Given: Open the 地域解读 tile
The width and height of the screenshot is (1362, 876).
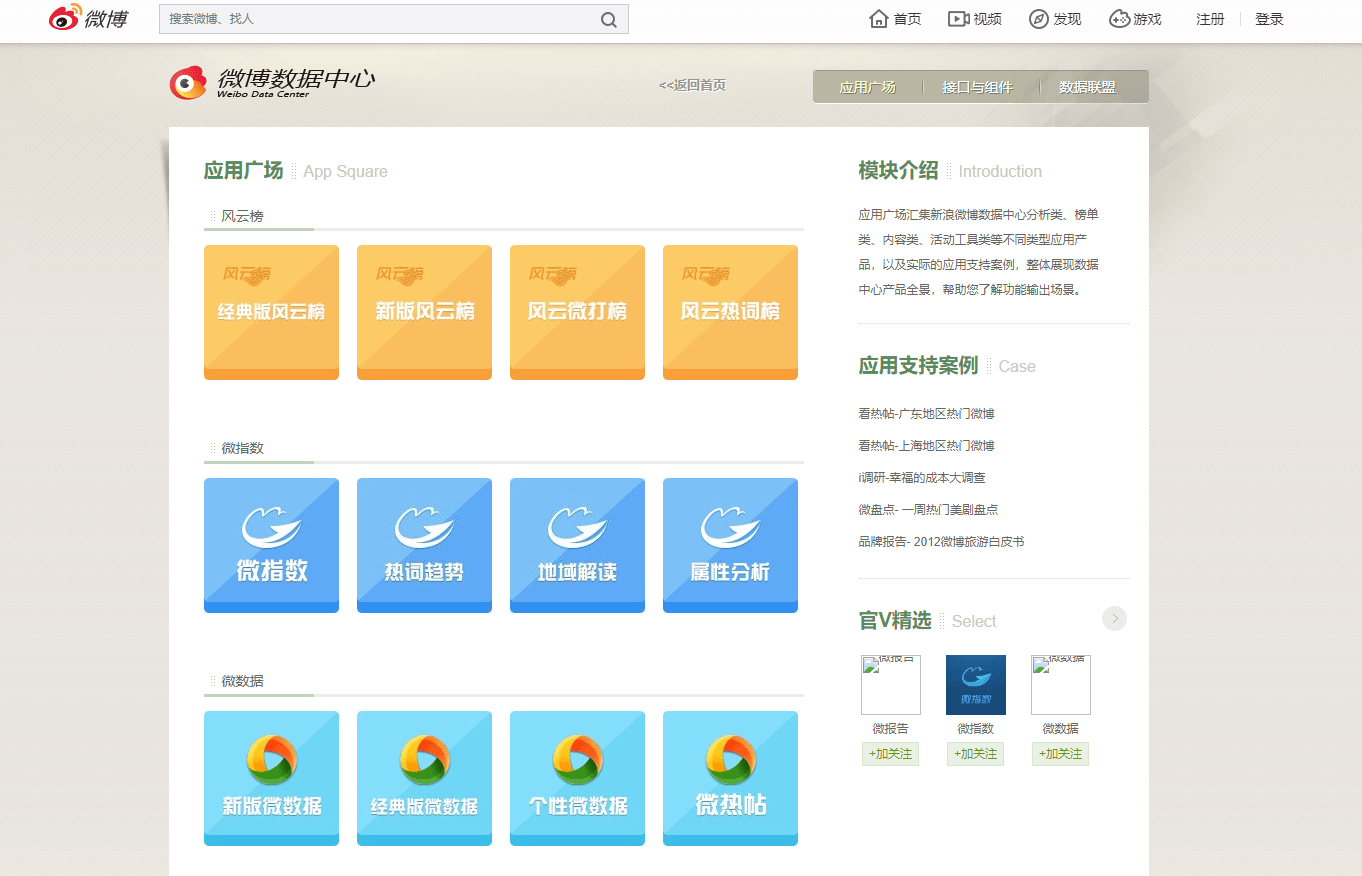Looking at the screenshot, I should tap(577, 545).
